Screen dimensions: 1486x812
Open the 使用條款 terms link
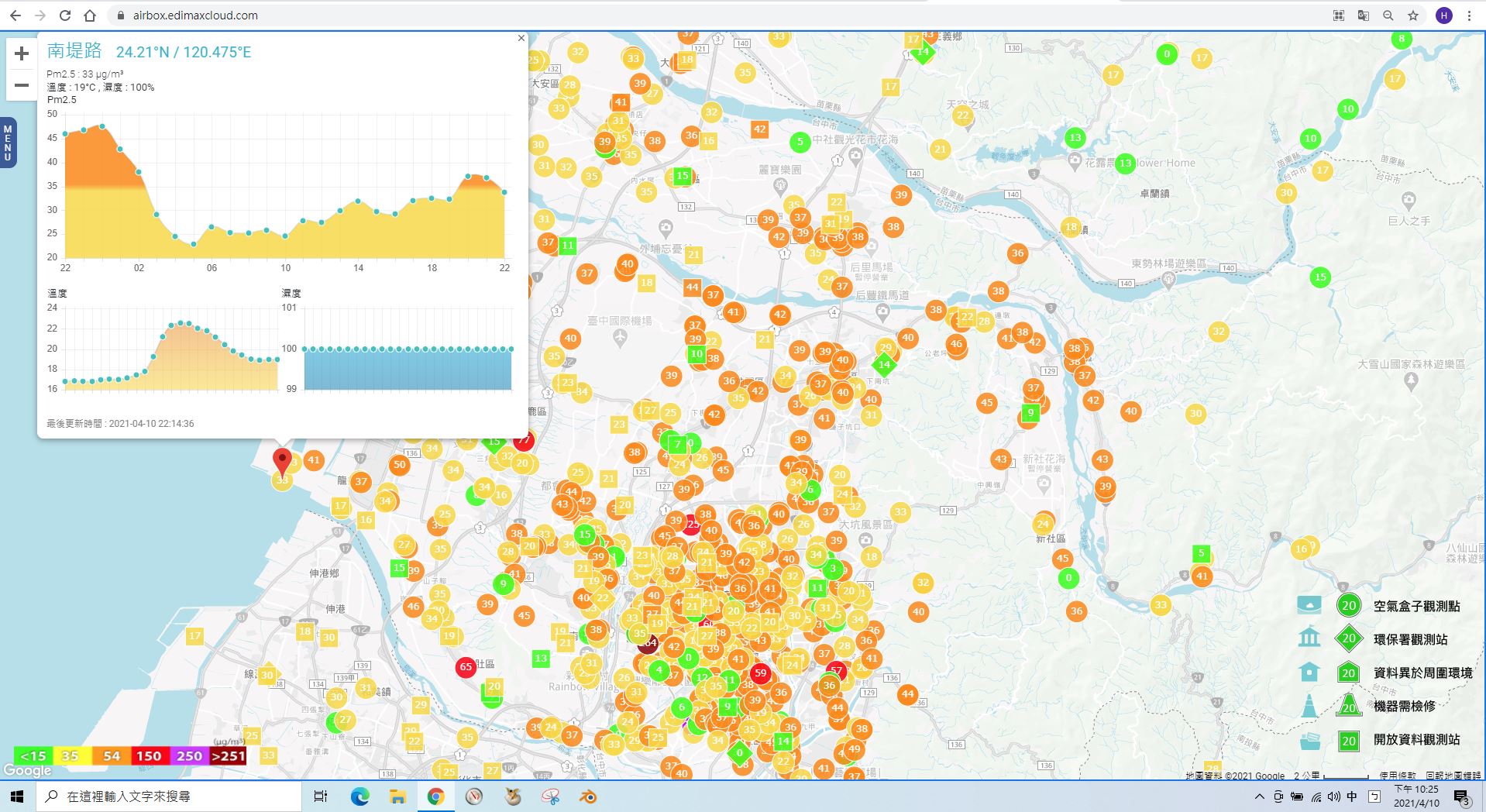click(x=1398, y=776)
